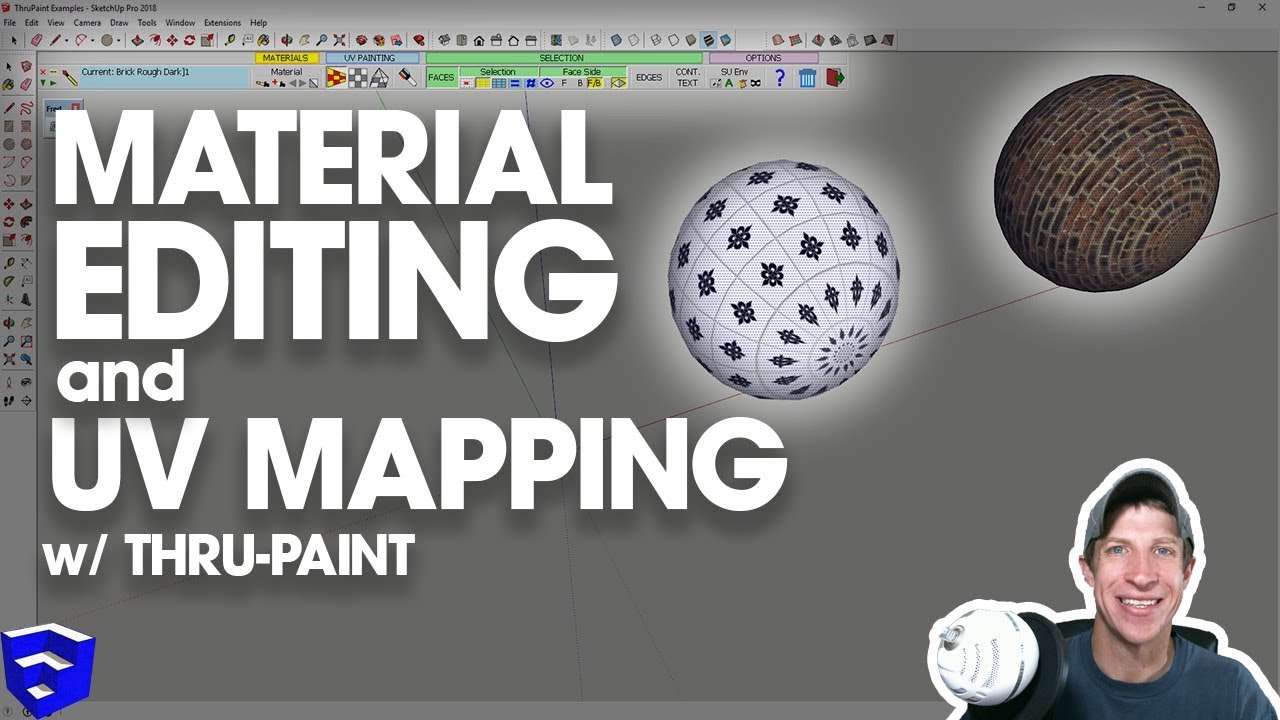Click the MATERIALS yellow section header
Image resolution: width=1280 pixels, height=720 pixels.
click(286, 58)
